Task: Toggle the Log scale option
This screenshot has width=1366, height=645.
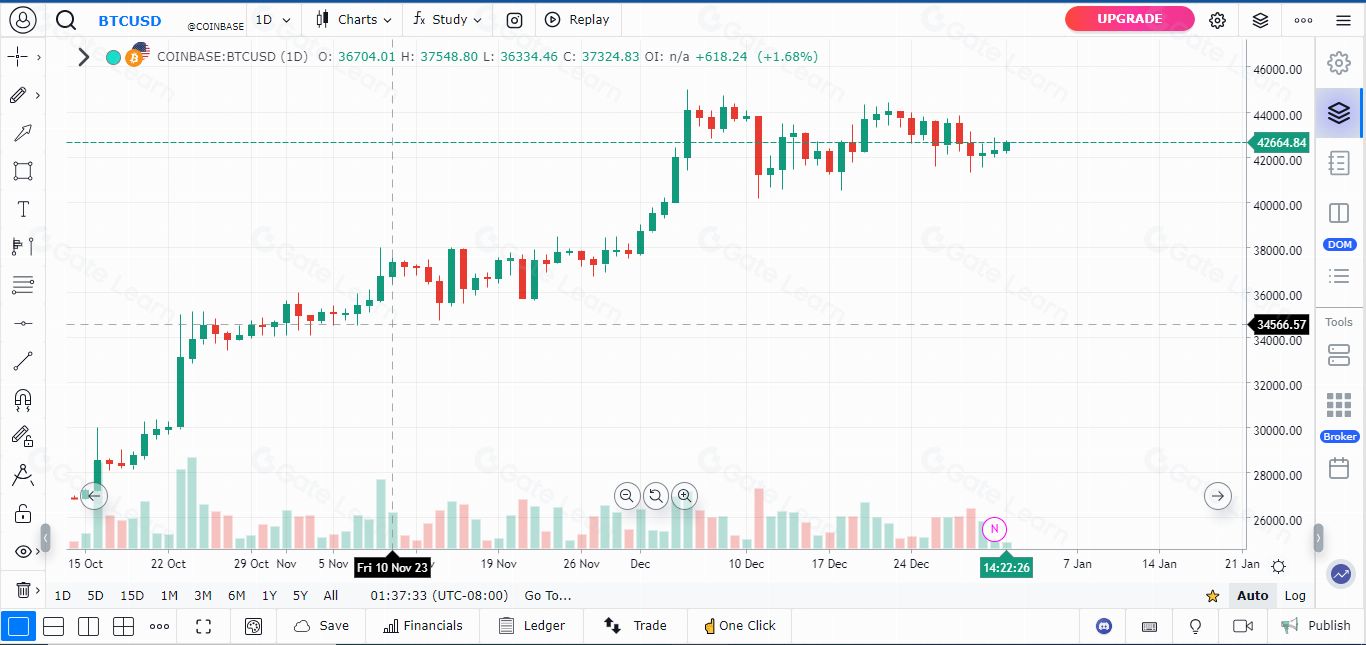Action: click(x=1295, y=595)
